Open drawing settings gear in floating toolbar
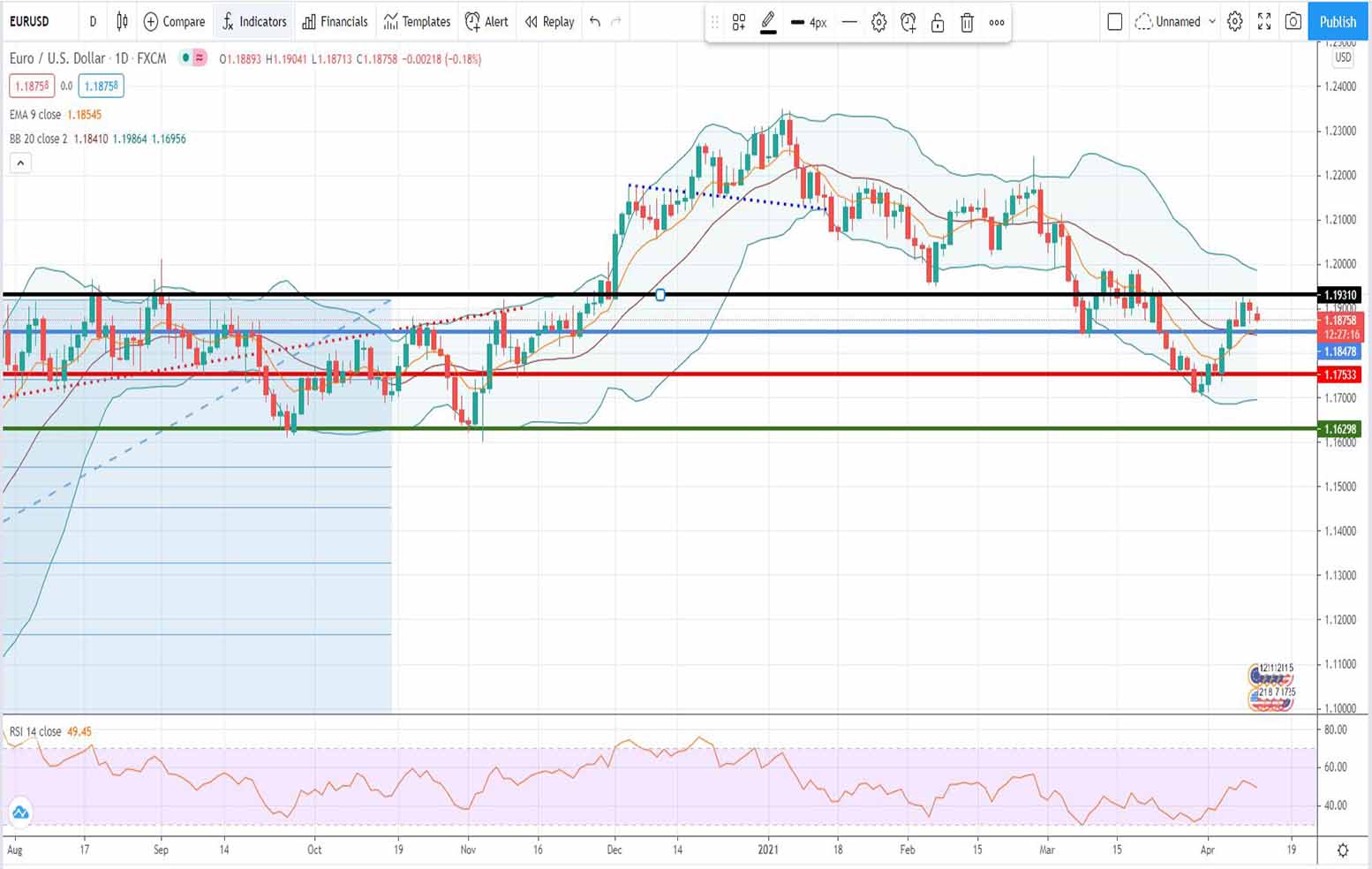The height and width of the screenshot is (869, 1372). [878, 23]
